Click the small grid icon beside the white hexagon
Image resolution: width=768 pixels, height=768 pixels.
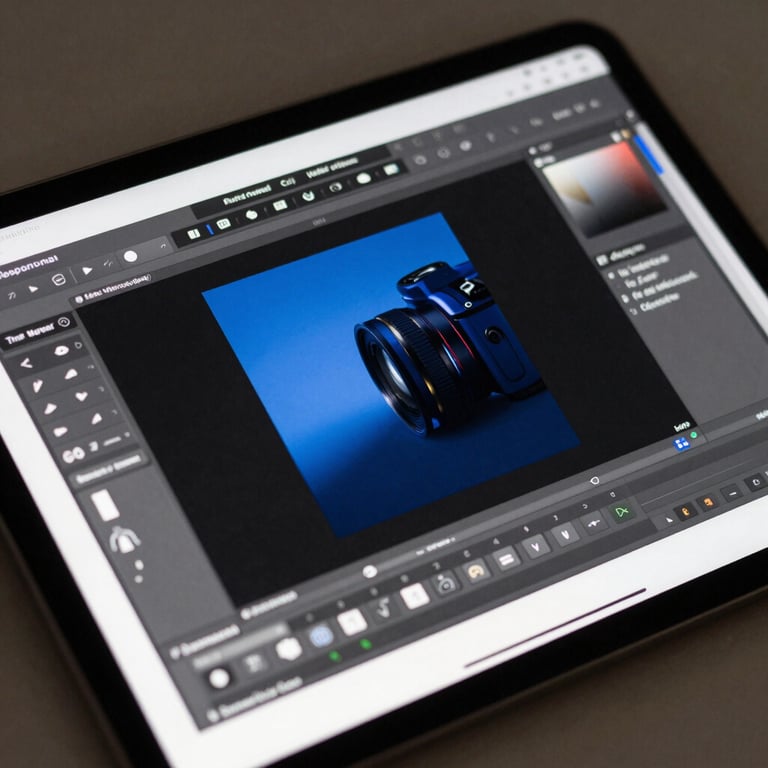click(254, 663)
